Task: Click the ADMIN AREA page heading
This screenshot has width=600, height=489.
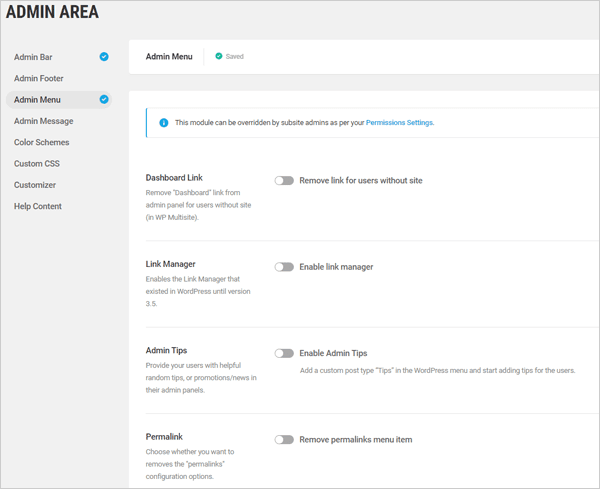Action: [x=52, y=14]
